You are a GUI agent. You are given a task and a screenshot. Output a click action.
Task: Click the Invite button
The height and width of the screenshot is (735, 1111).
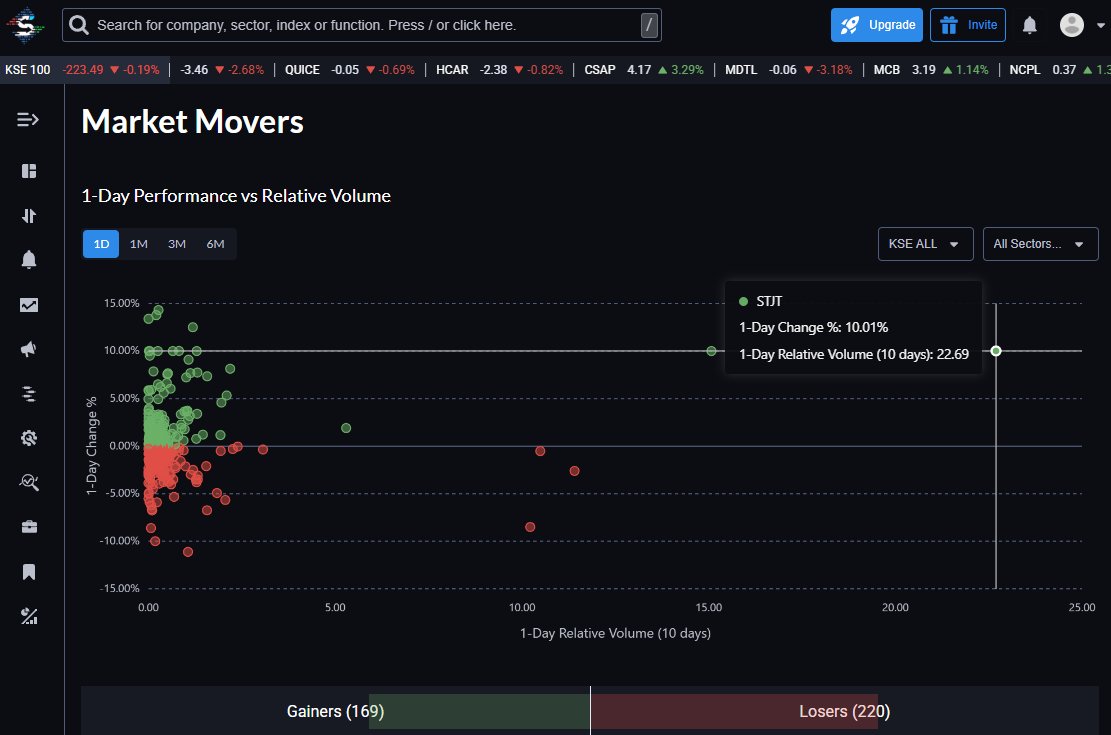point(967,26)
